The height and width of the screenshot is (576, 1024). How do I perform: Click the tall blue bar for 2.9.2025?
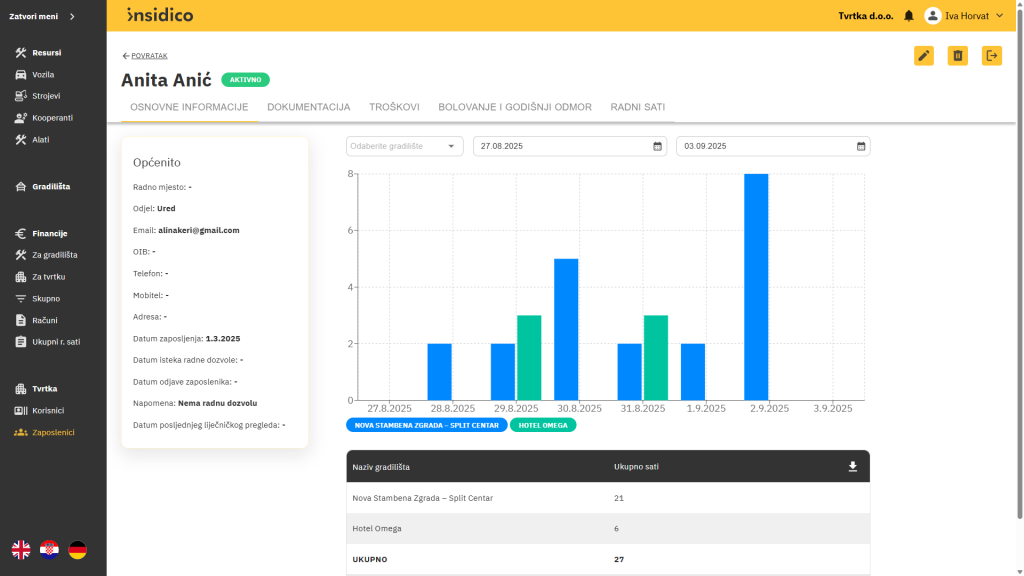(756, 287)
